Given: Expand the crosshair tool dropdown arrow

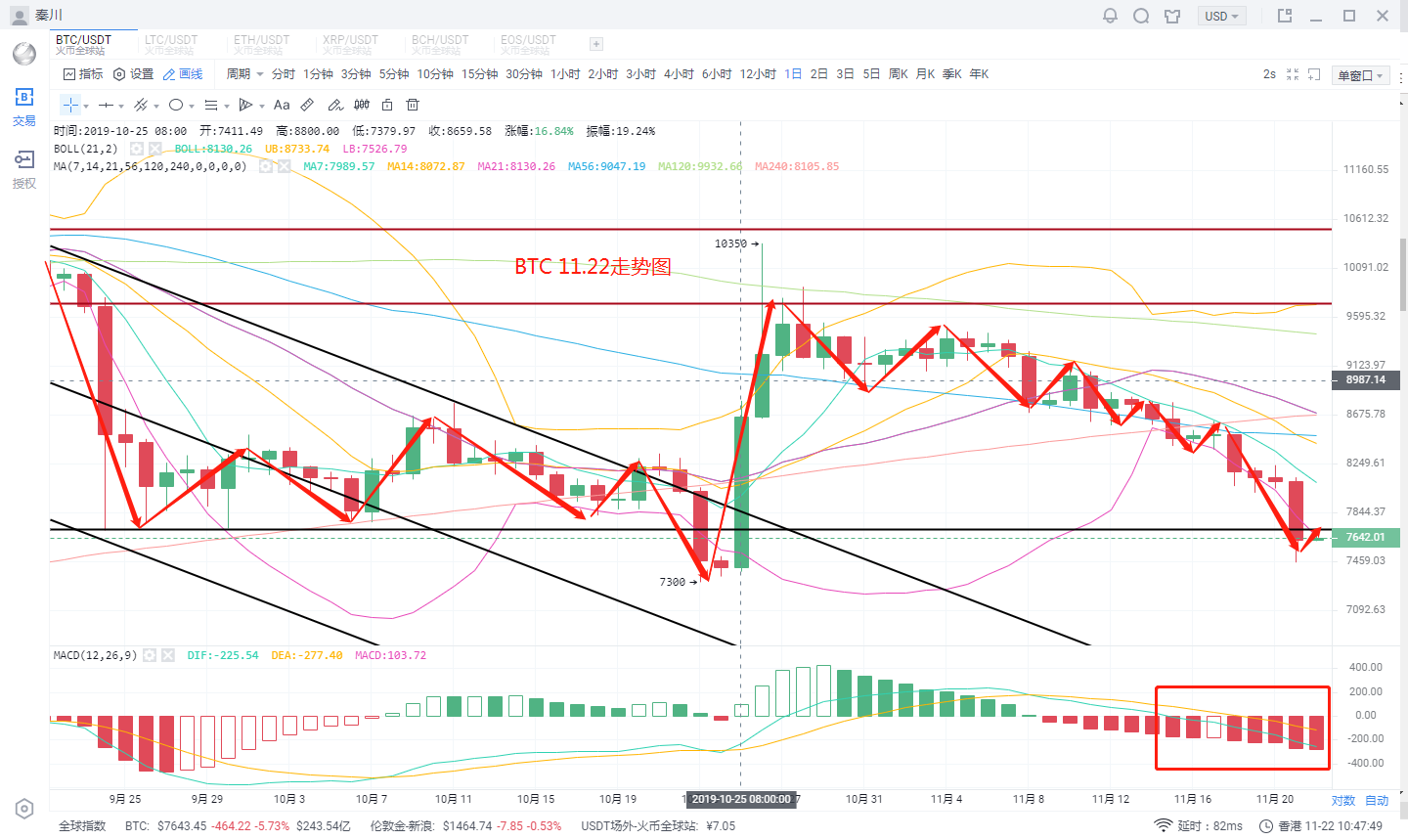Looking at the screenshot, I should pos(86,107).
